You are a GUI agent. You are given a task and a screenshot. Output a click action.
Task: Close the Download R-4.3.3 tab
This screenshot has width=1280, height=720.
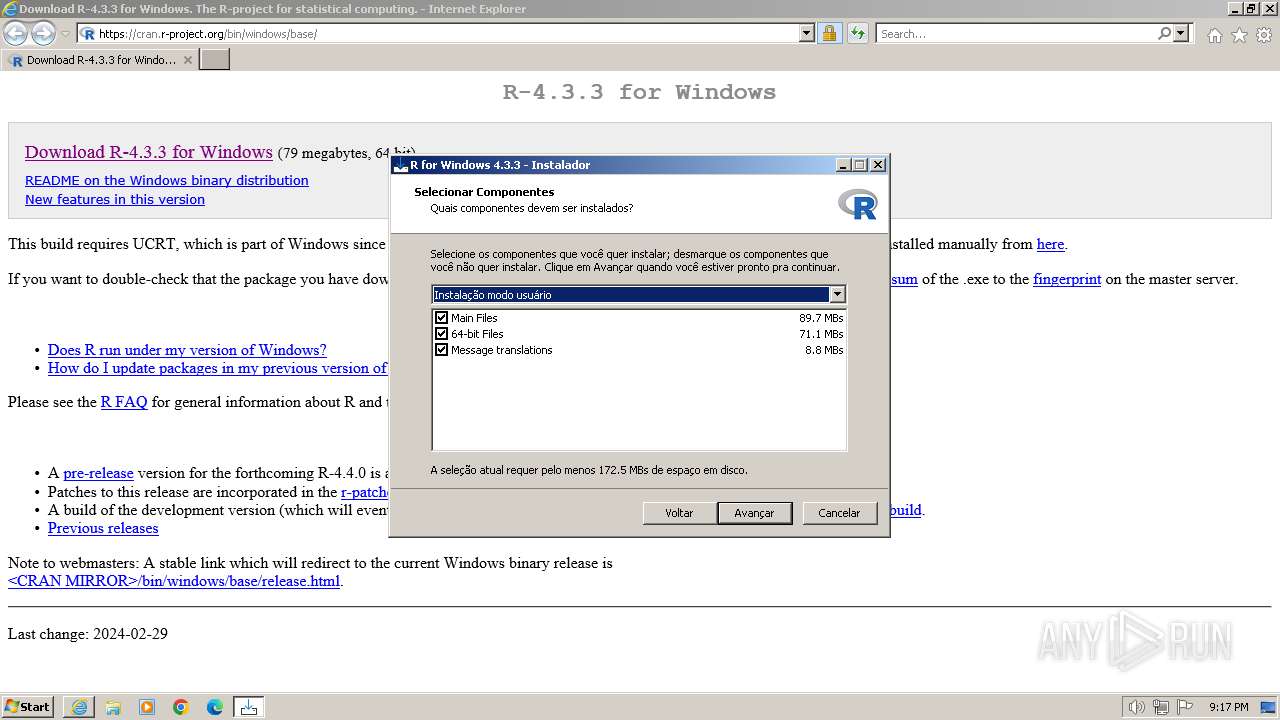click(x=187, y=60)
